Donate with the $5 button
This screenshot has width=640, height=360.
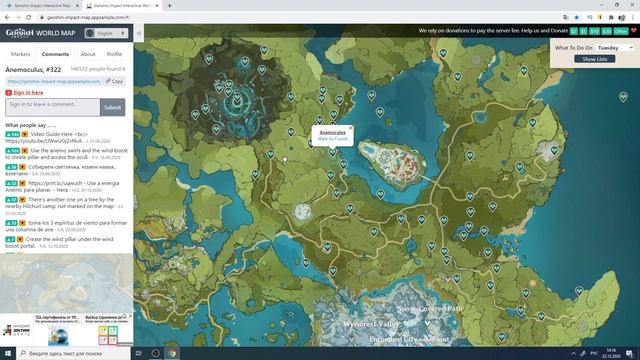583,31
